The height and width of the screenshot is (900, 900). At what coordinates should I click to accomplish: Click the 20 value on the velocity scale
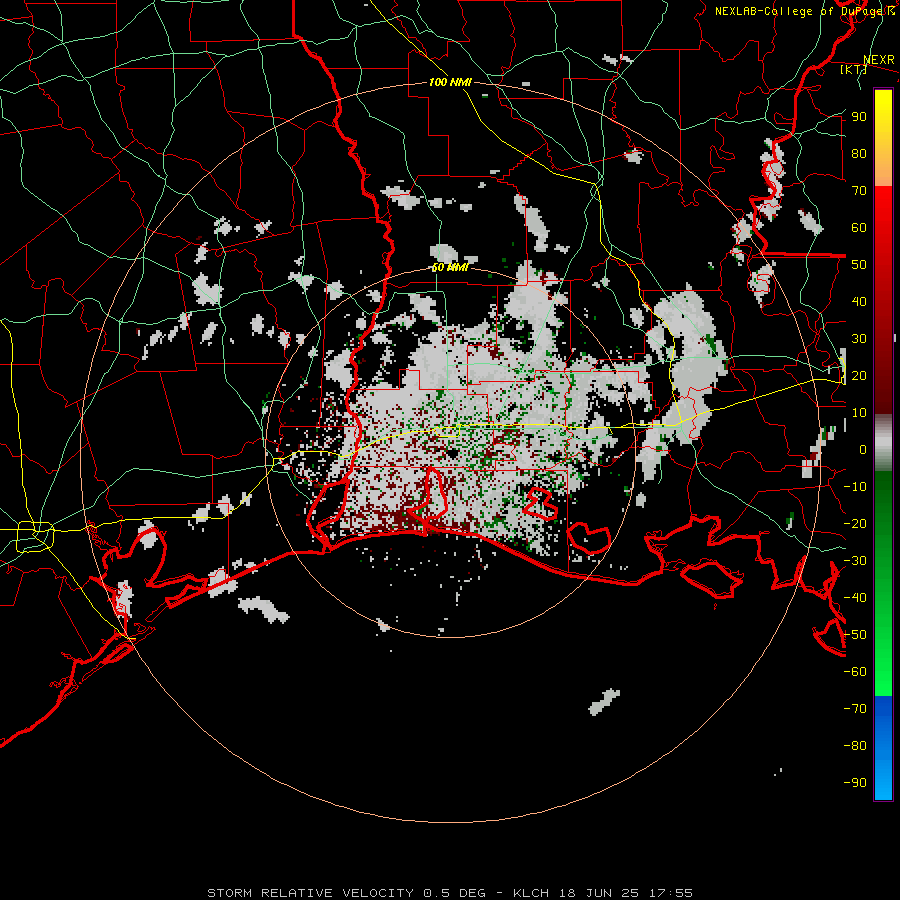pyautogui.click(x=859, y=375)
